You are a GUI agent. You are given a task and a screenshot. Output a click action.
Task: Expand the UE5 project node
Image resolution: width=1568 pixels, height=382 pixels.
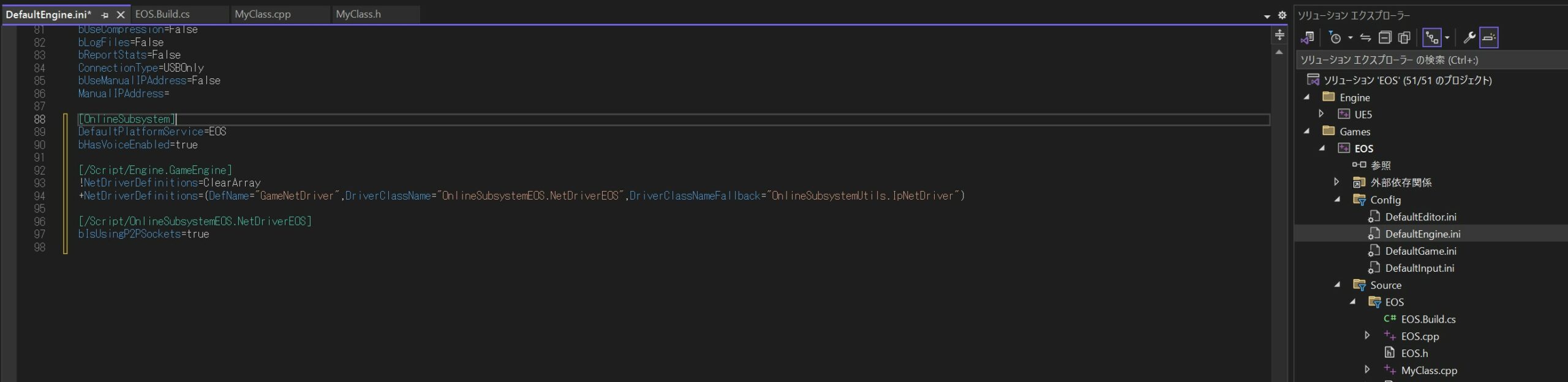pyautogui.click(x=1321, y=114)
